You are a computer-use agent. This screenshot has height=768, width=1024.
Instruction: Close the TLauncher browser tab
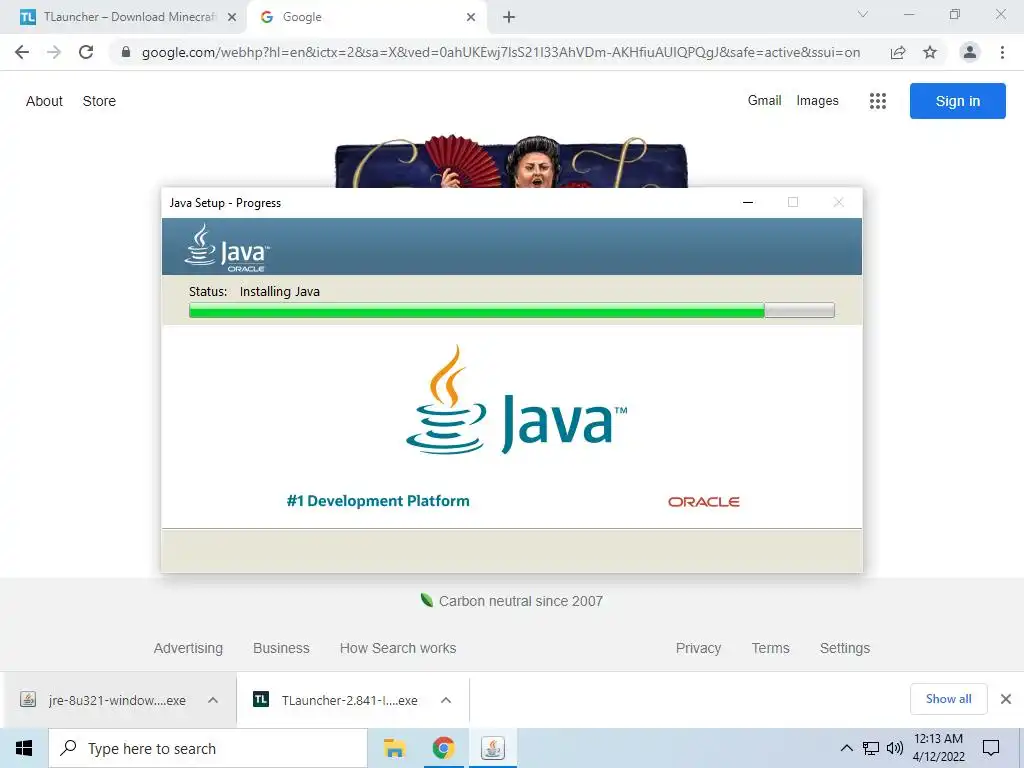coord(232,17)
